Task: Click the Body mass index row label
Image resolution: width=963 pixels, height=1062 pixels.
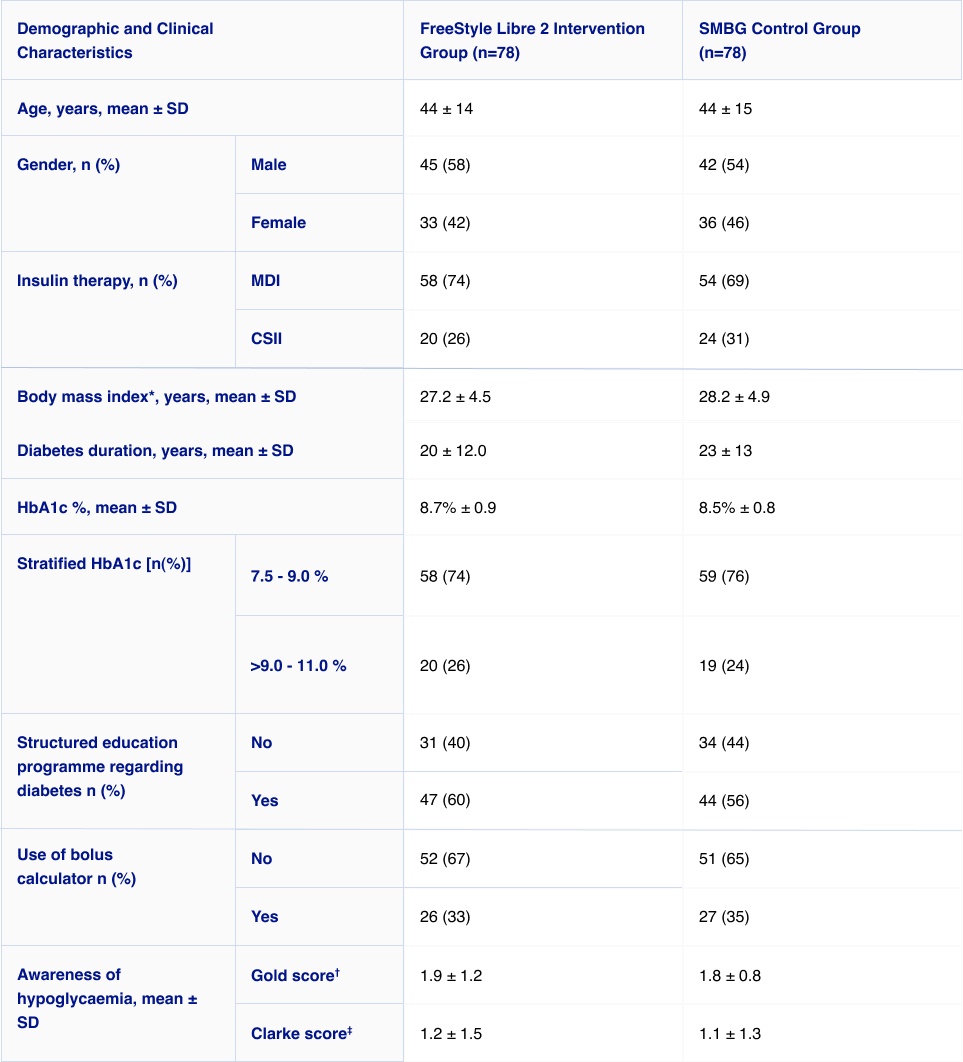Action: [156, 396]
